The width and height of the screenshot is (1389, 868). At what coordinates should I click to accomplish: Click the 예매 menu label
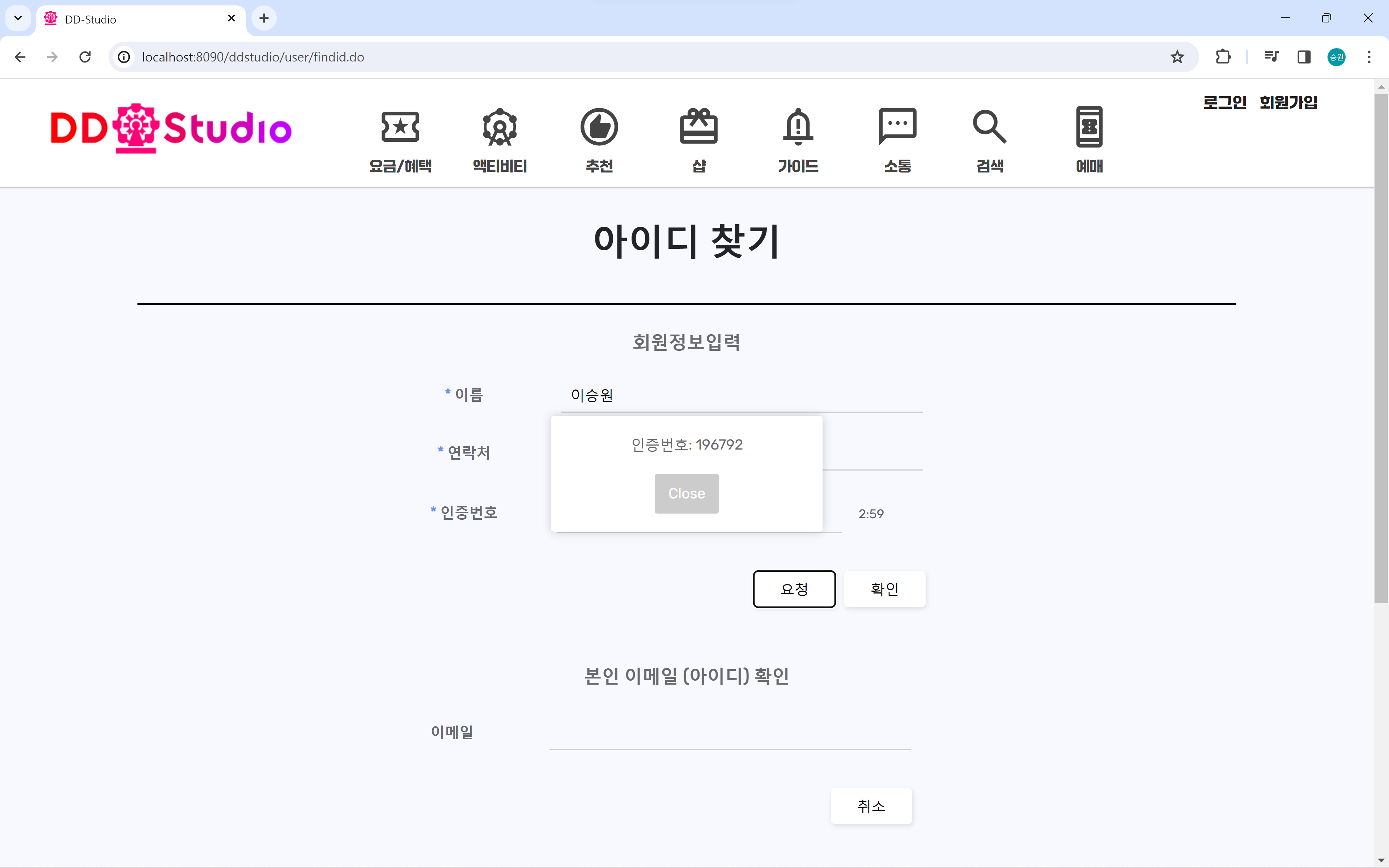pyautogui.click(x=1089, y=166)
